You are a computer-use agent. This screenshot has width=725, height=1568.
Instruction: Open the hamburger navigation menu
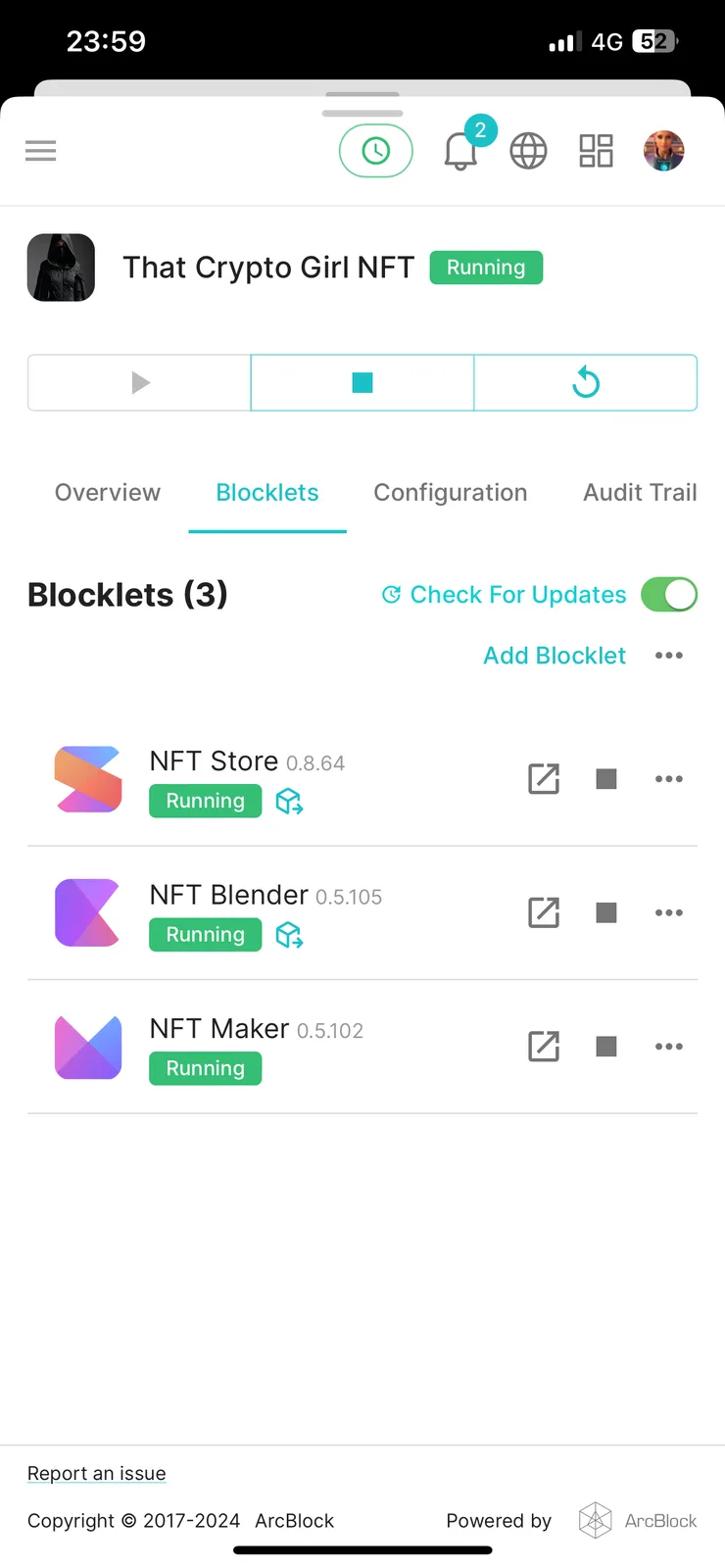pyautogui.click(x=40, y=151)
